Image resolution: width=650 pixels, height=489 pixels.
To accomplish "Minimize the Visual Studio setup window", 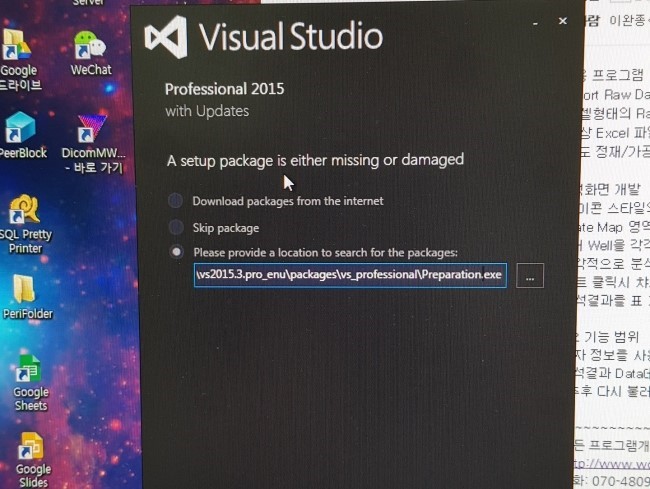I will [x=535, y=23].
